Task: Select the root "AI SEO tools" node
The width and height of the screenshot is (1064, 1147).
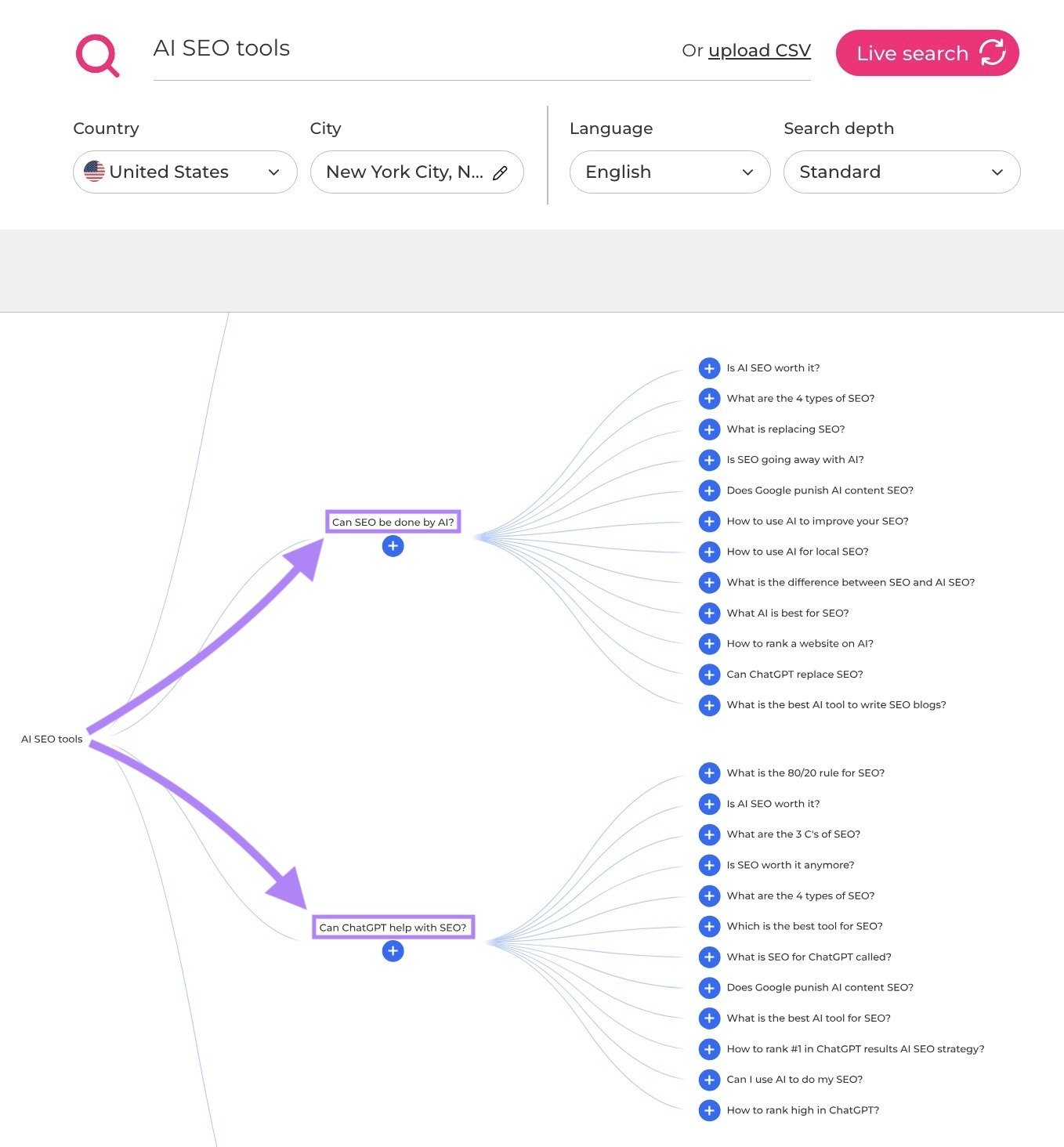Action: click(x=52, y=739)
